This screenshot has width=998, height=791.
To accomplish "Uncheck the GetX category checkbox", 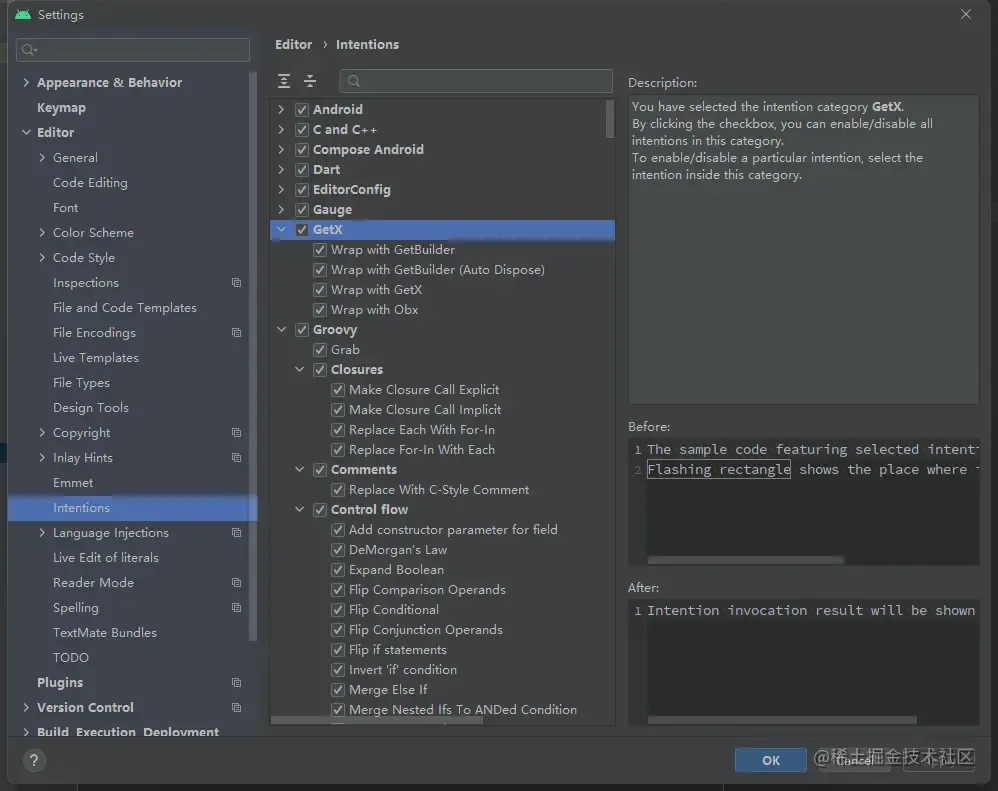I will pyautogui.click(x=302, y=230).
